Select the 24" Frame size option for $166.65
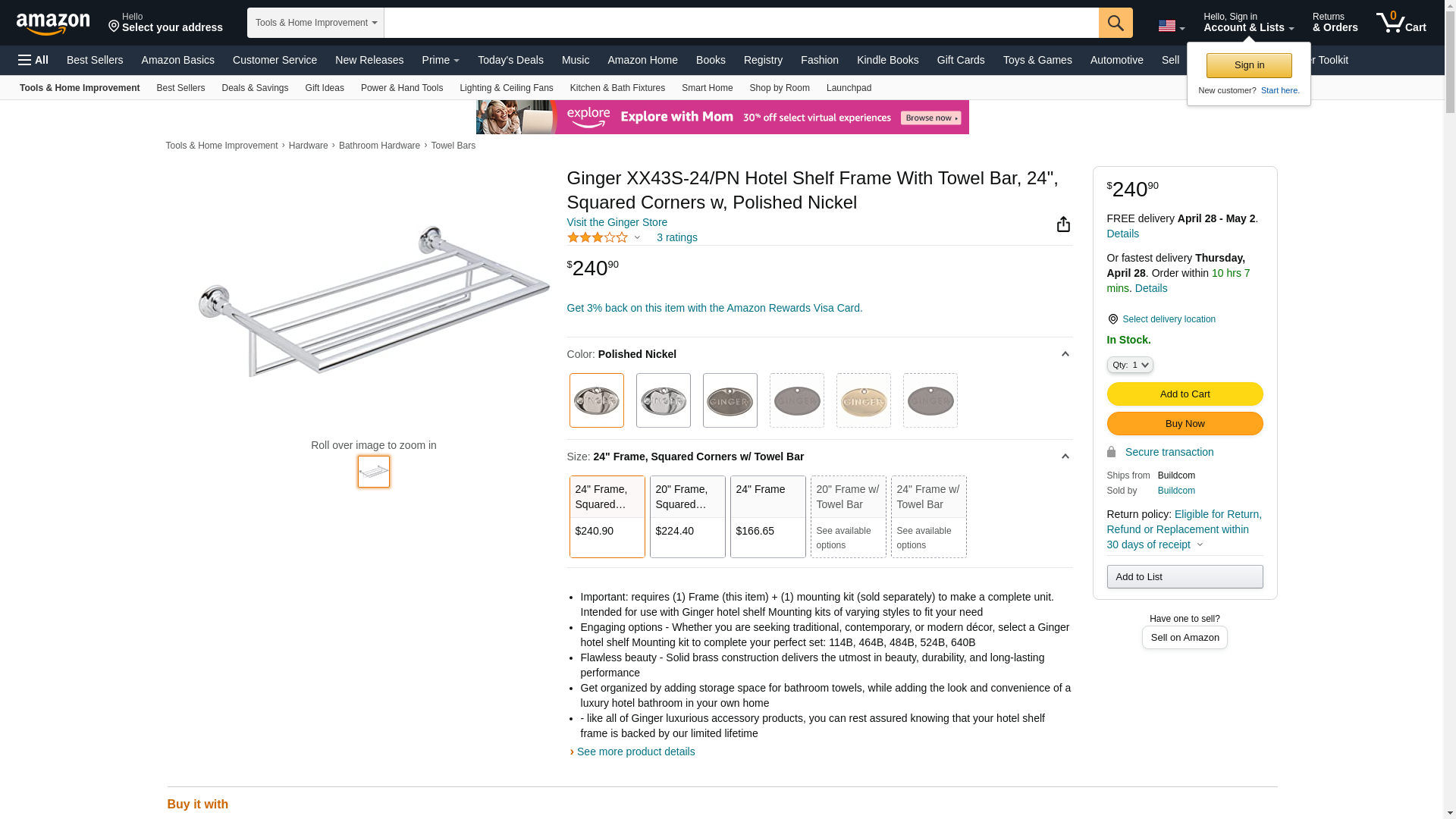The width and height of the screenshot is (1456, 819). (768, 516)
